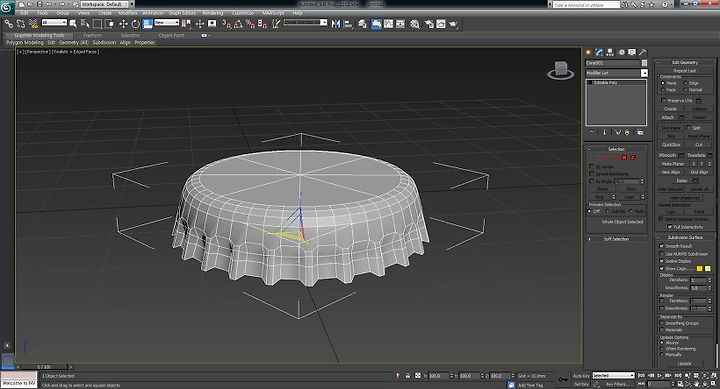Toggle the Angle Snap icon

coord(238,23)
